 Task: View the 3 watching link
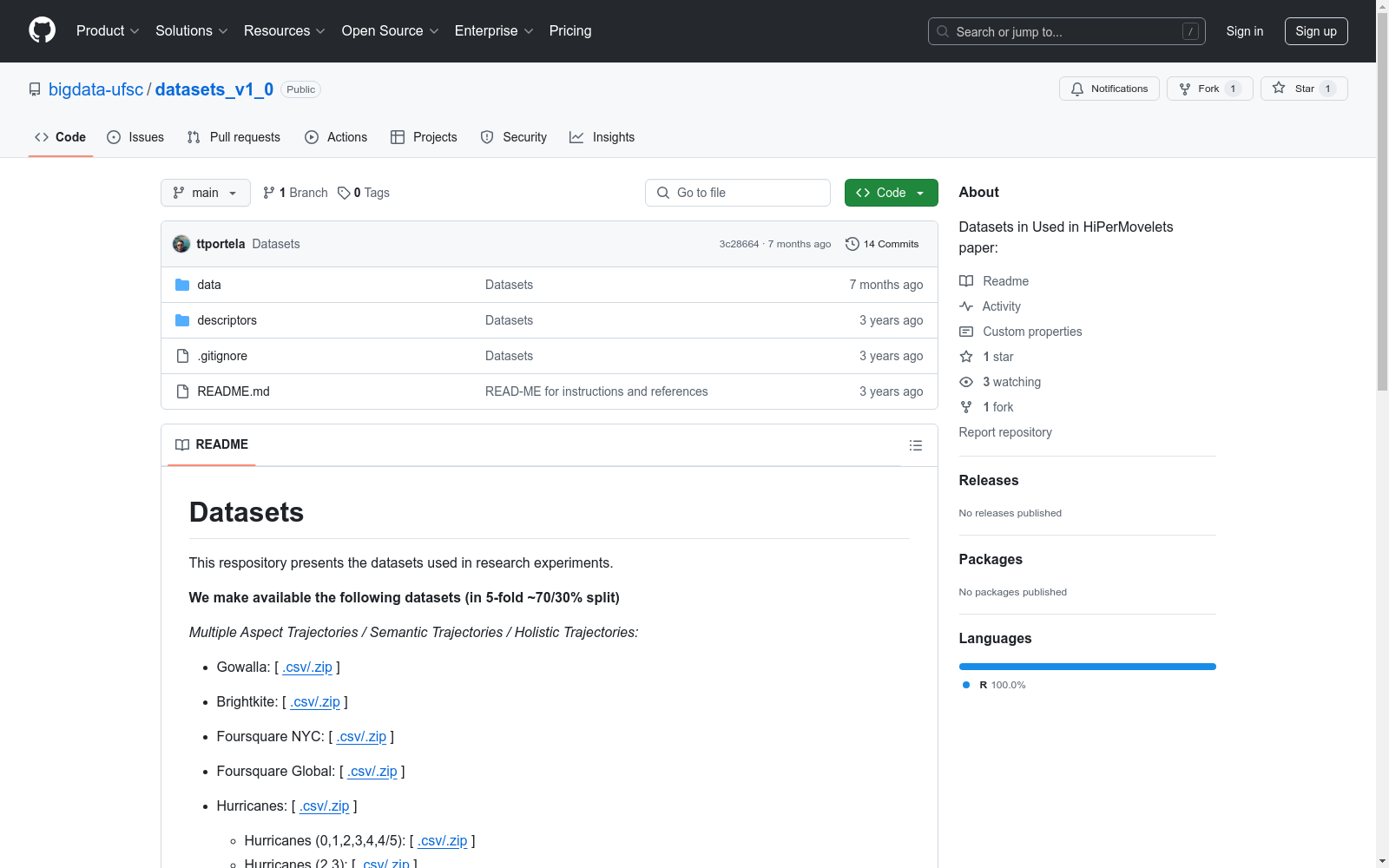1000,382
